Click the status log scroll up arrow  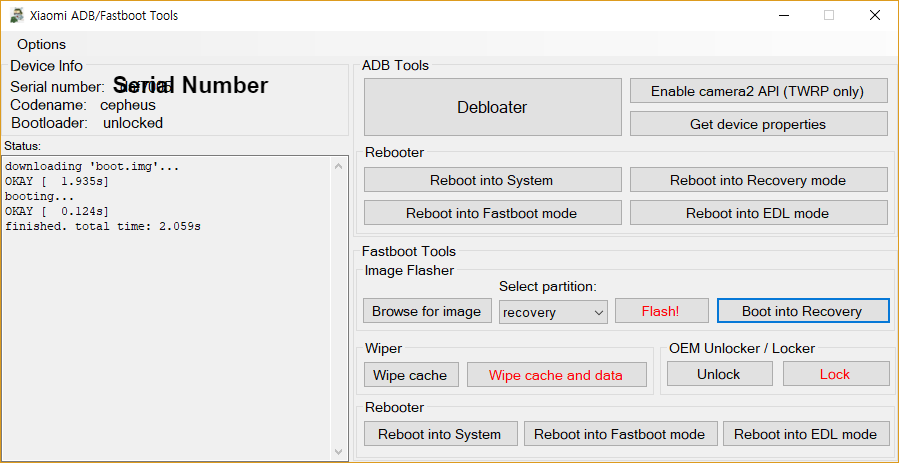click(x=338, y=166)
